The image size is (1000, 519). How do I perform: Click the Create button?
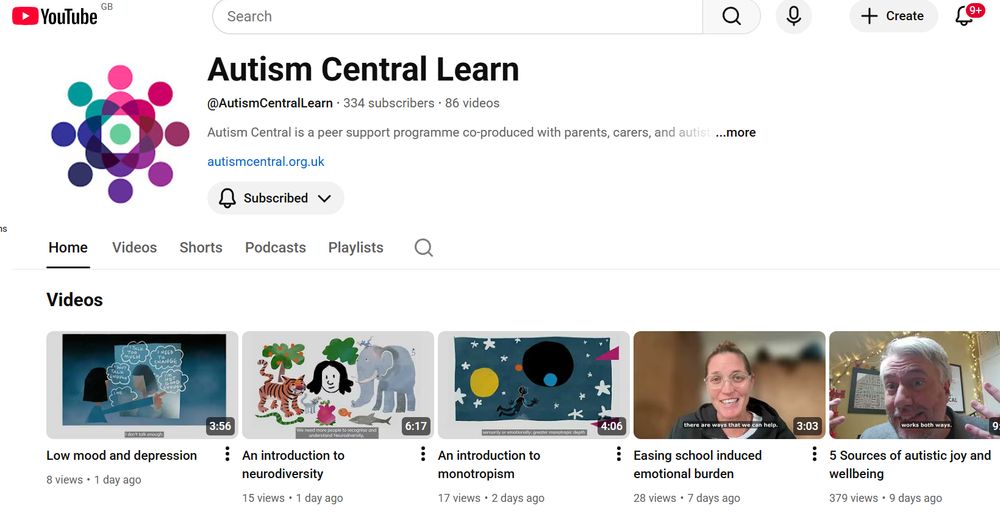(x=893, y=16)
